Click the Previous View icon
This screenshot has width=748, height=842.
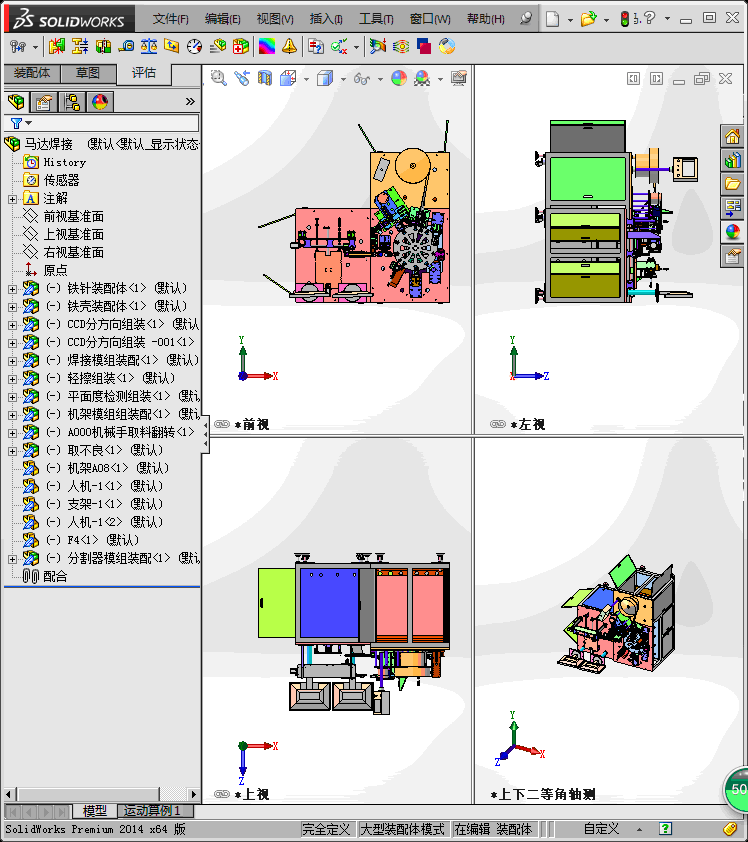tap(242, 78)
